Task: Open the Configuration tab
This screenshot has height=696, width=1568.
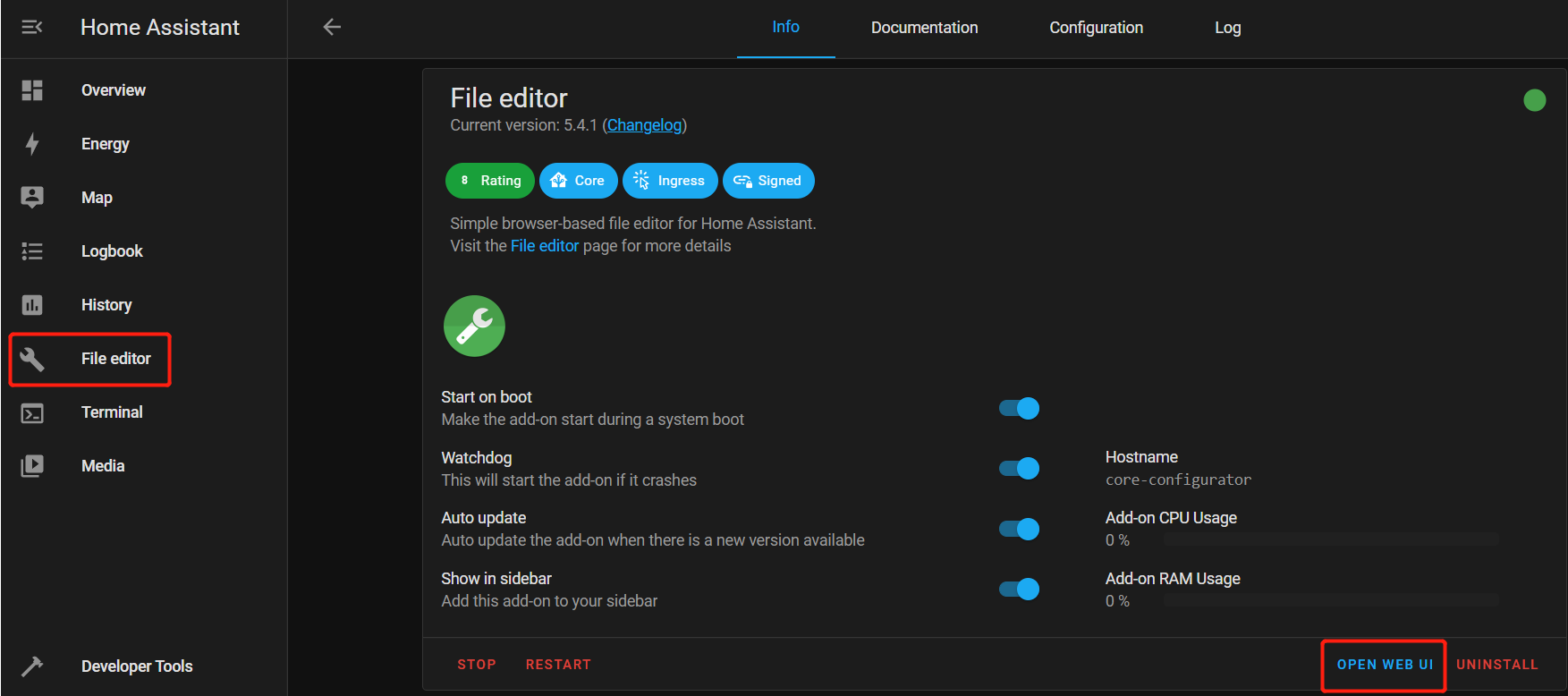Action: click(x=1096, y=28)
